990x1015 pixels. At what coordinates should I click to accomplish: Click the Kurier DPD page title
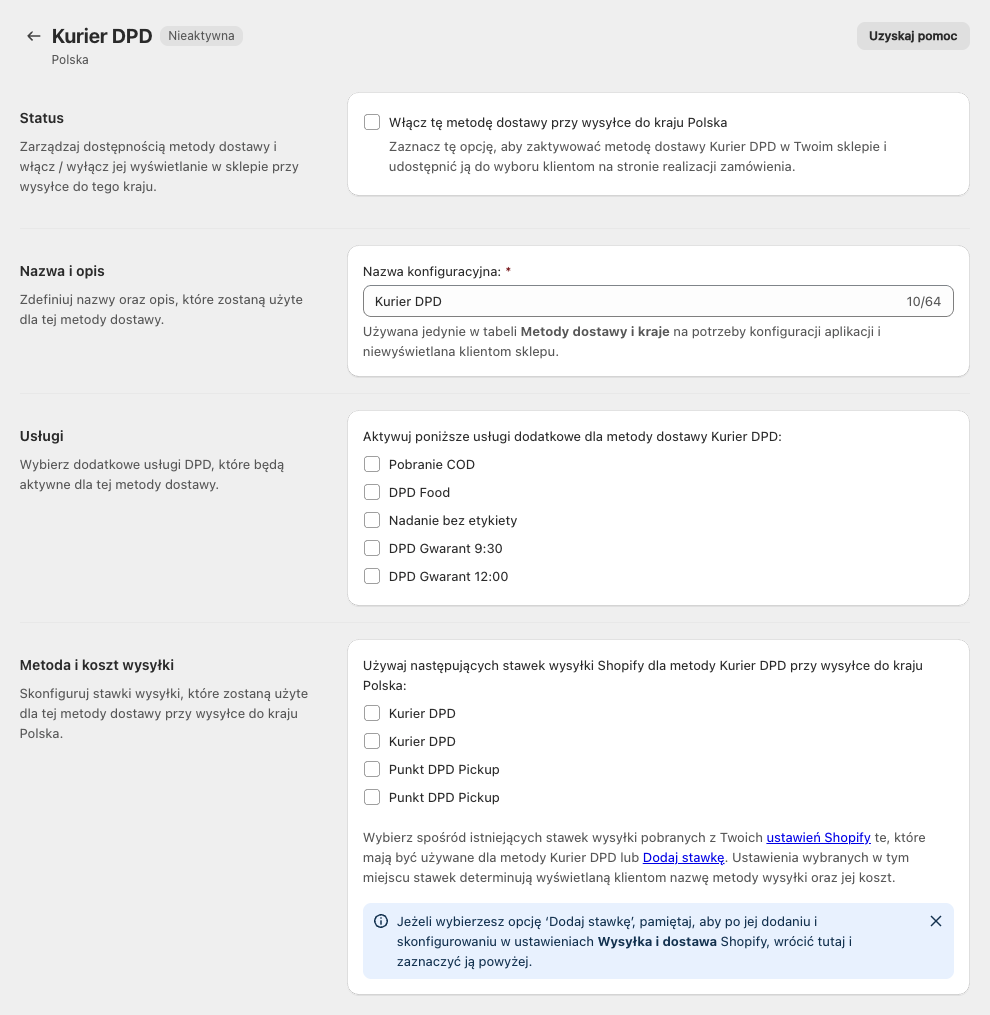(102, 36)
